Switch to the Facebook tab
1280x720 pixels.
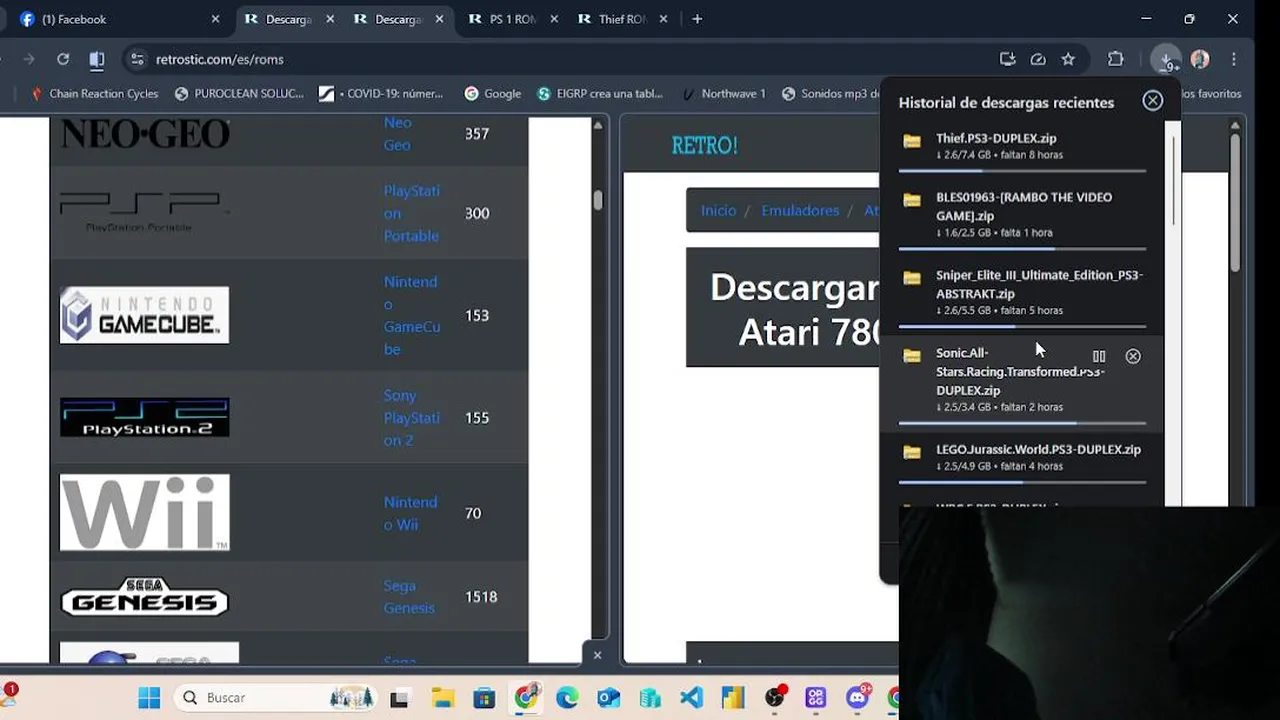(118, 19)
